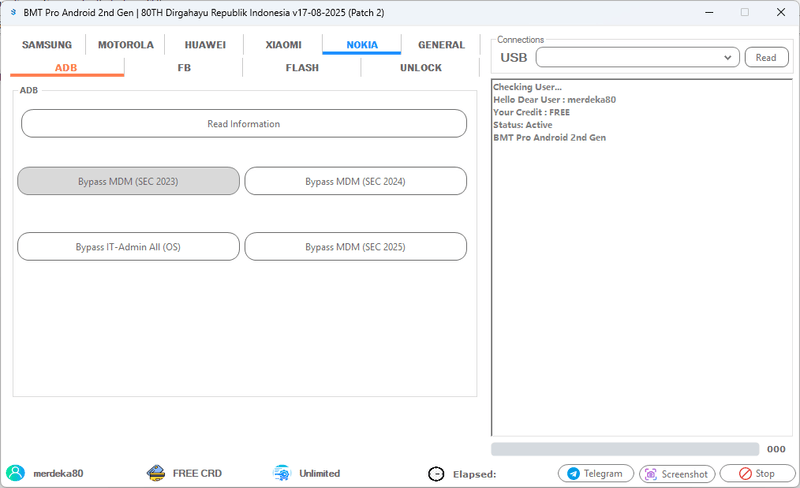Image resolution: width=800 pixels, height=488 pixels.
Task: Click the Read Information button
Action: [244, 124]
